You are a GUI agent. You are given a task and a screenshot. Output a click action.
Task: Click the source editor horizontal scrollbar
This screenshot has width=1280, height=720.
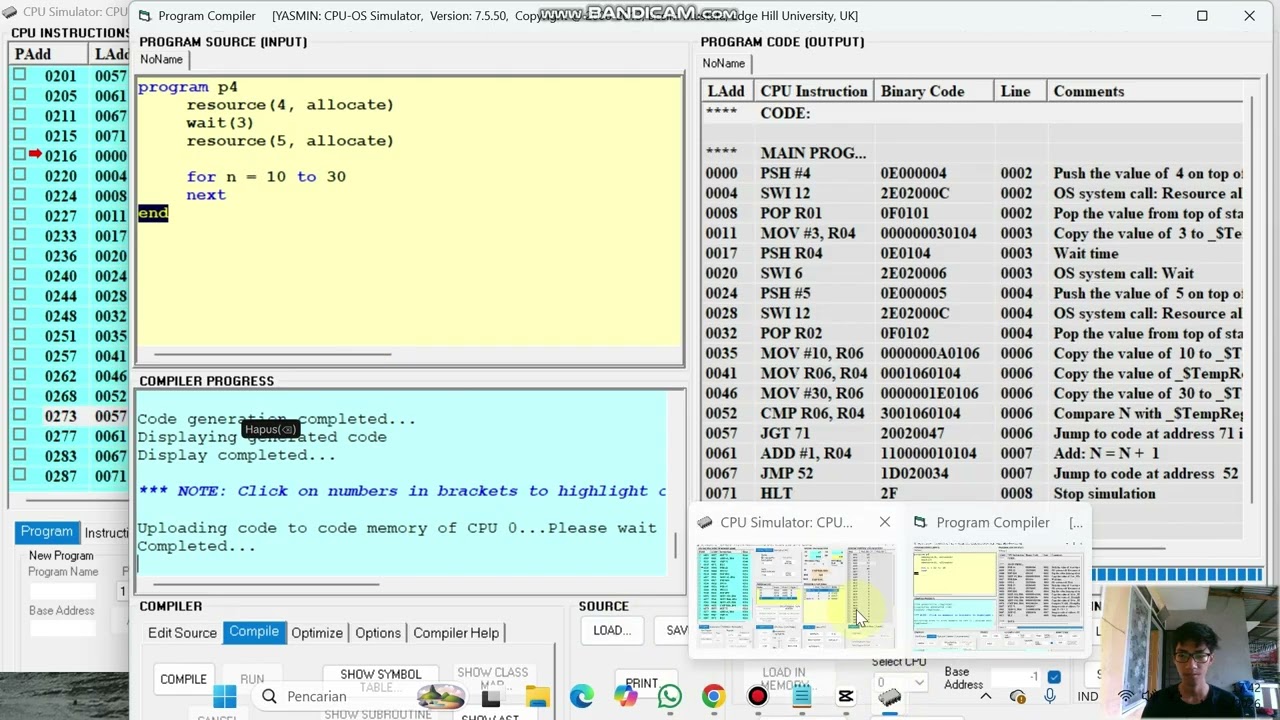(272, 353)
